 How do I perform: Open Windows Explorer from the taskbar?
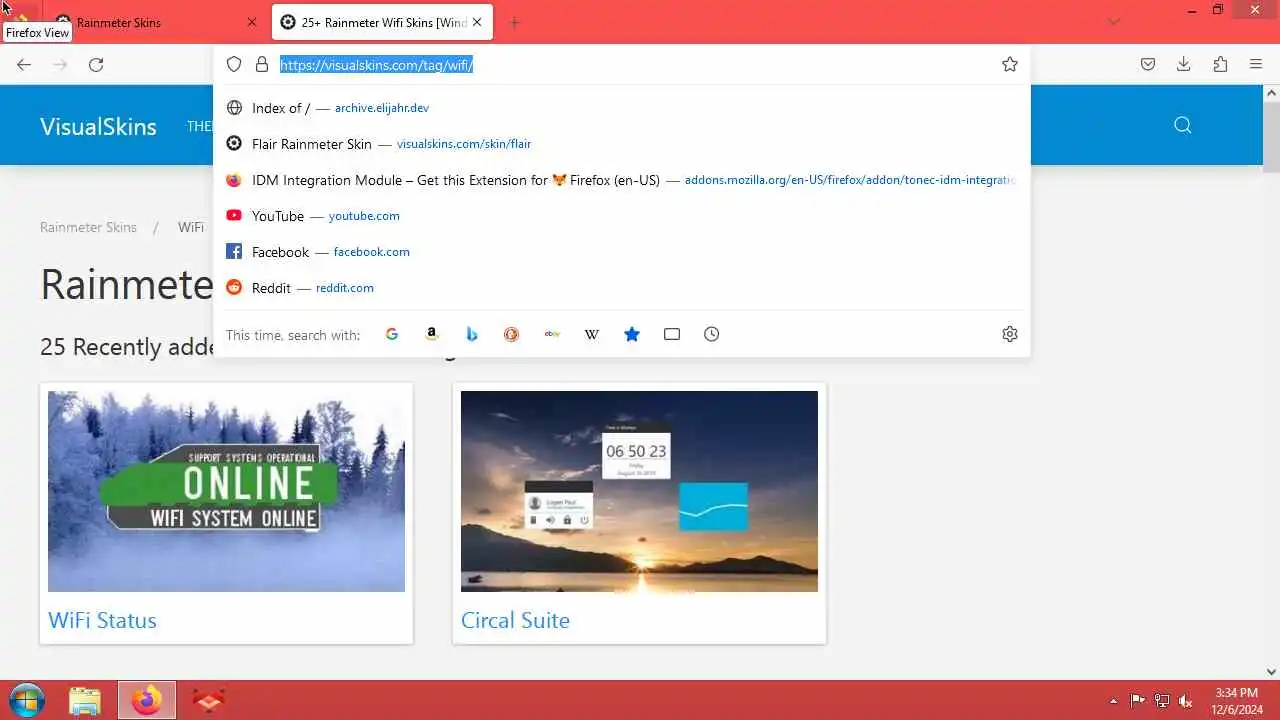pos(85,700)
